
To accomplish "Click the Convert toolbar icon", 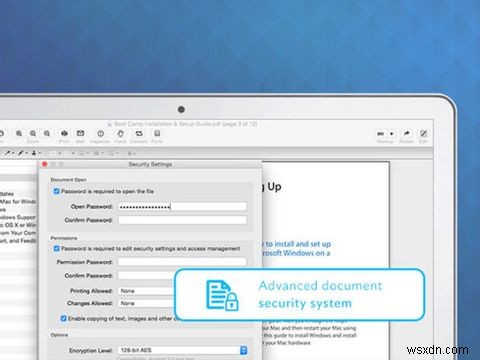I will coord(139,133).
